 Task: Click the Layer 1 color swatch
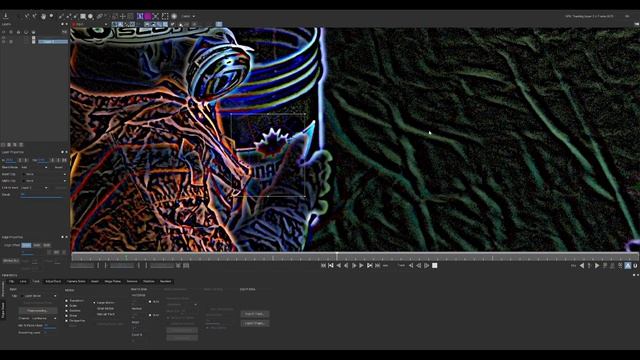coord(33,42)
